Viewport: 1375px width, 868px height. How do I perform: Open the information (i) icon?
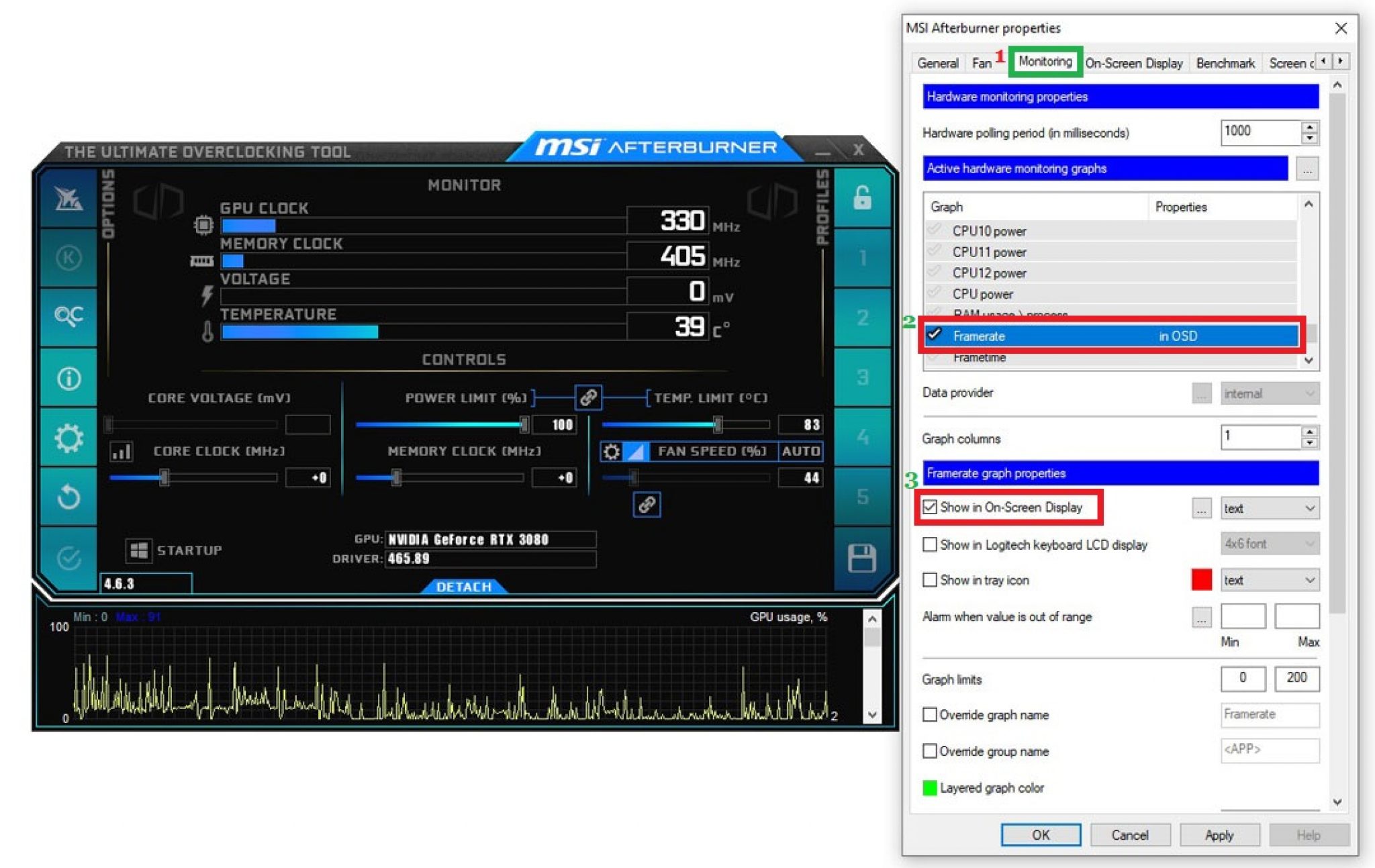click(68, 378)
